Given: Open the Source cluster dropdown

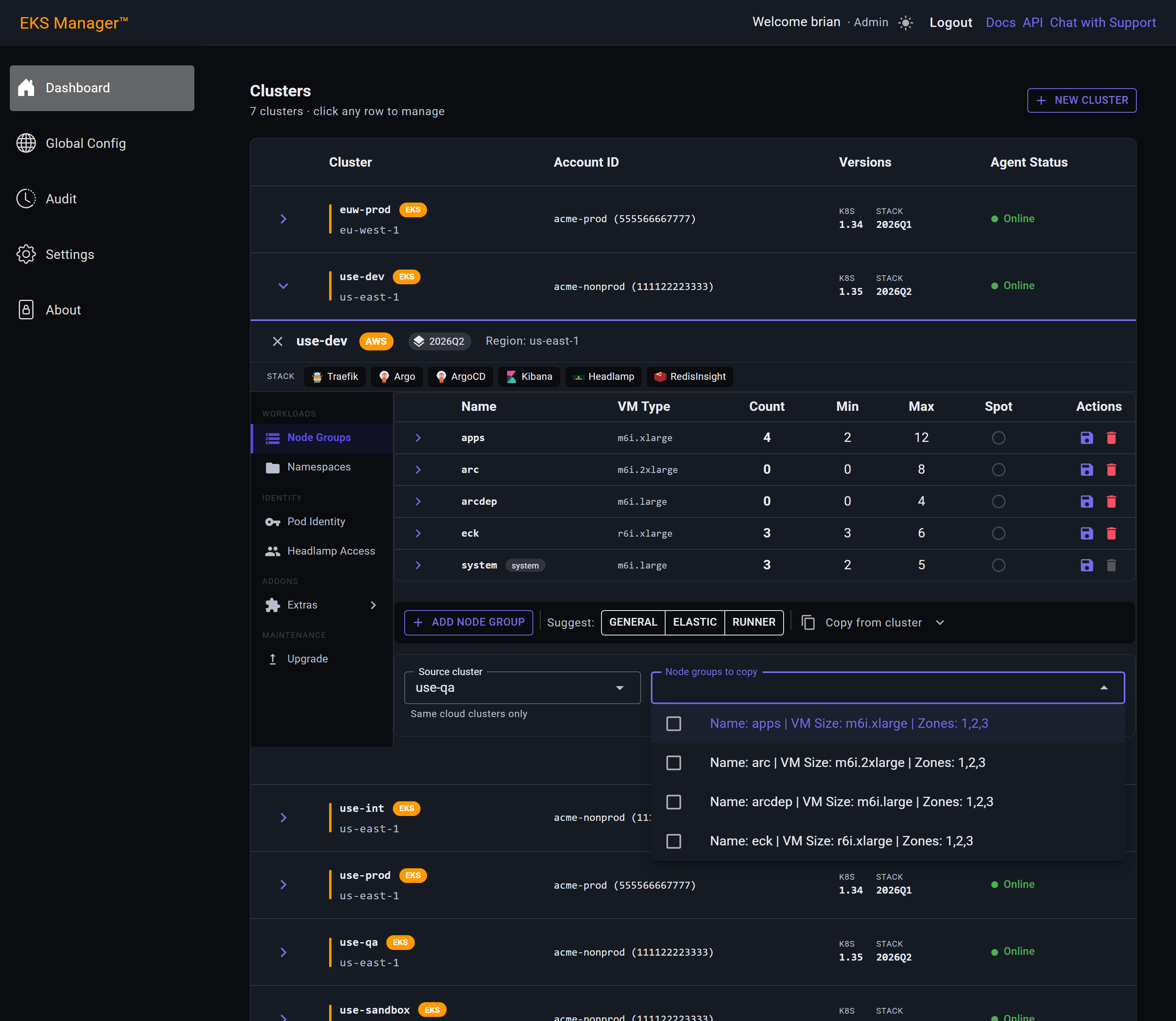Looking at the screenshot, I should (523, 688).
